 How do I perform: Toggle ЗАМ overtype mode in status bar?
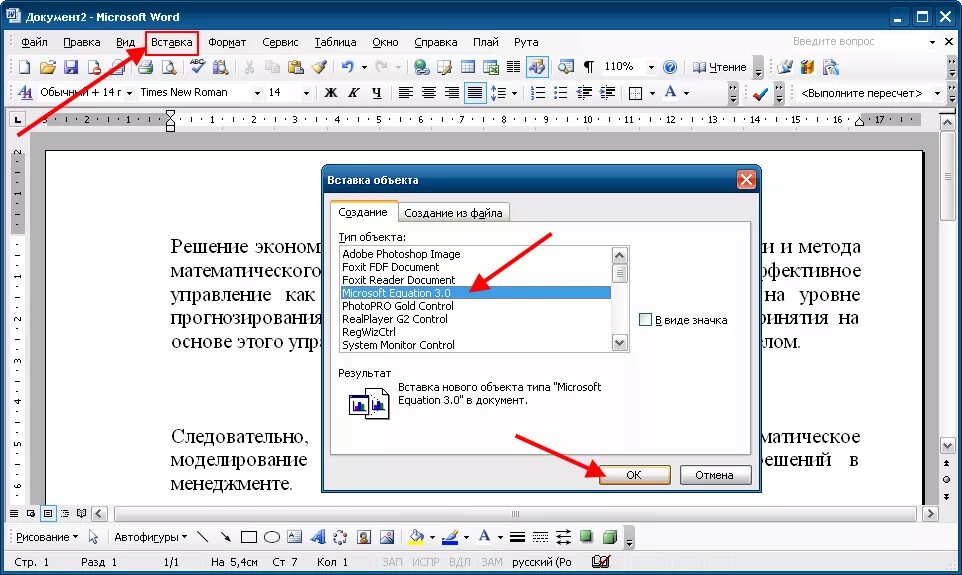click(x=491, y=561)
